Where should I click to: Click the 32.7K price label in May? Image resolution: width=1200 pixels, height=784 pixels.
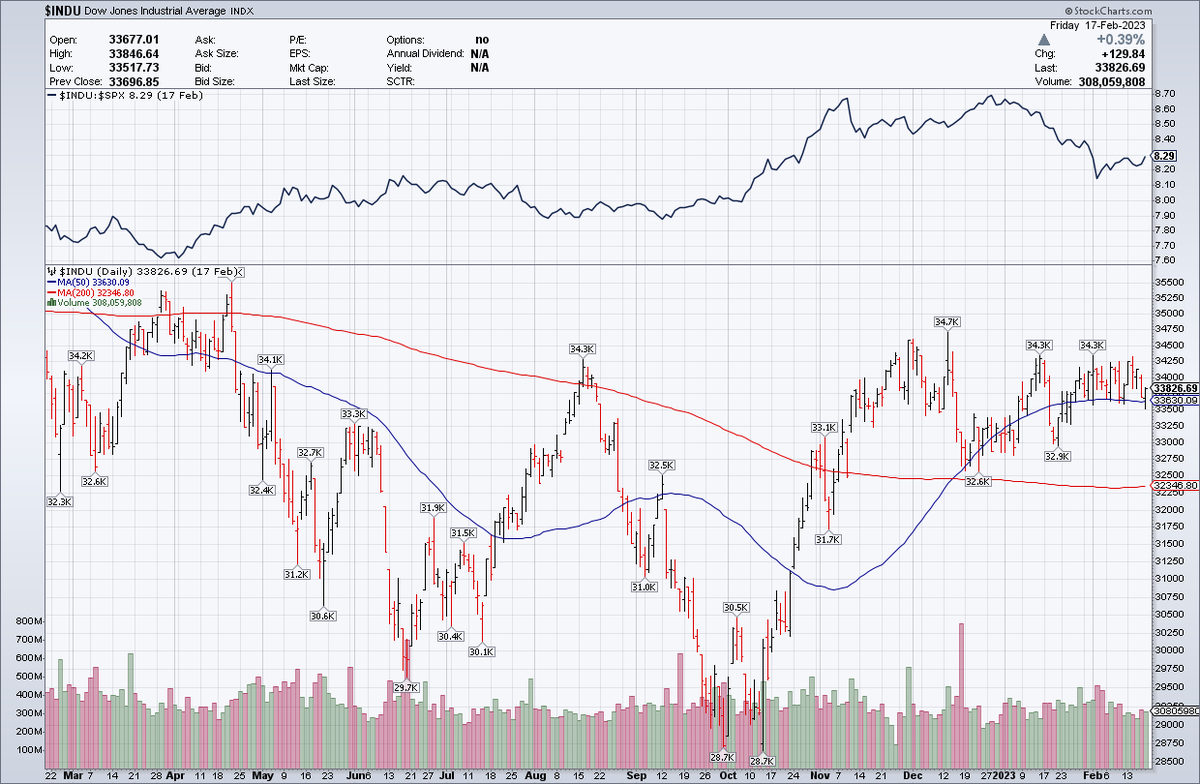point(312,452)
